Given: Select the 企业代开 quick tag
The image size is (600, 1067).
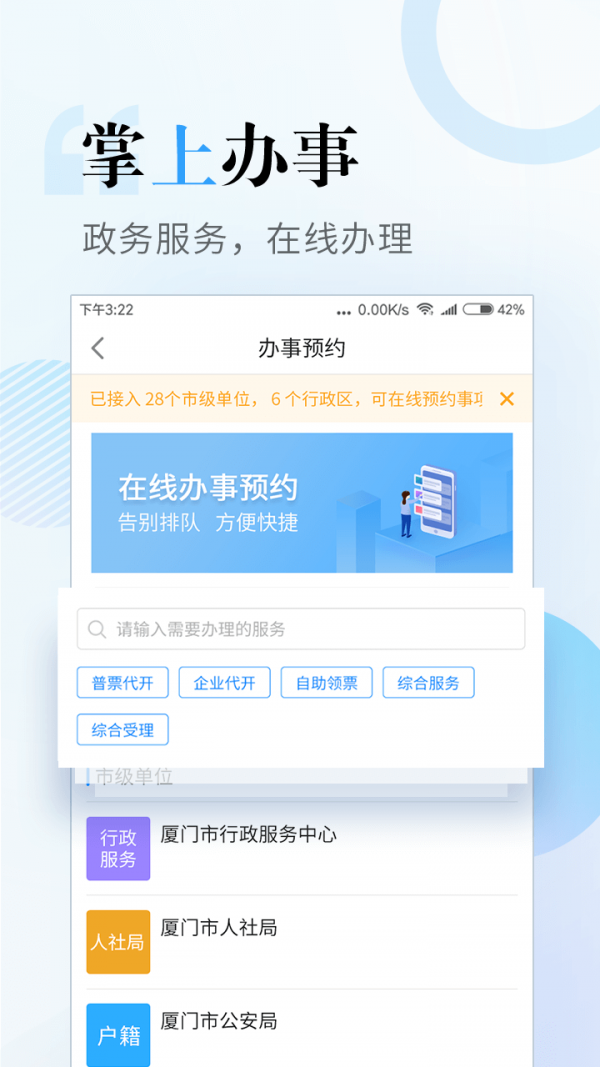Looking at the screenshot, I should pyautogui.click(x=224, y=683).
